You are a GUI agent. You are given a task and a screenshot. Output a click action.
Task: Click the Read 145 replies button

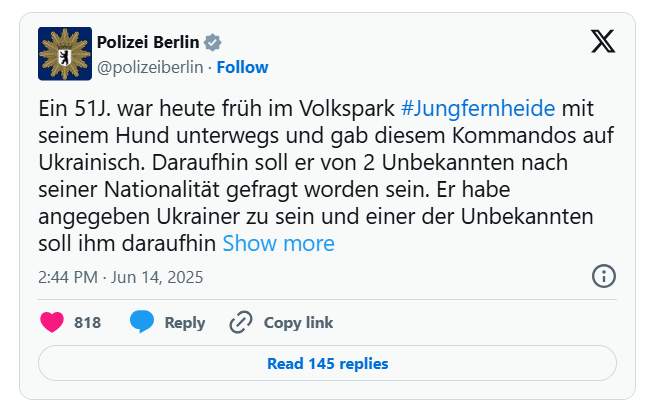pos(327,363)
